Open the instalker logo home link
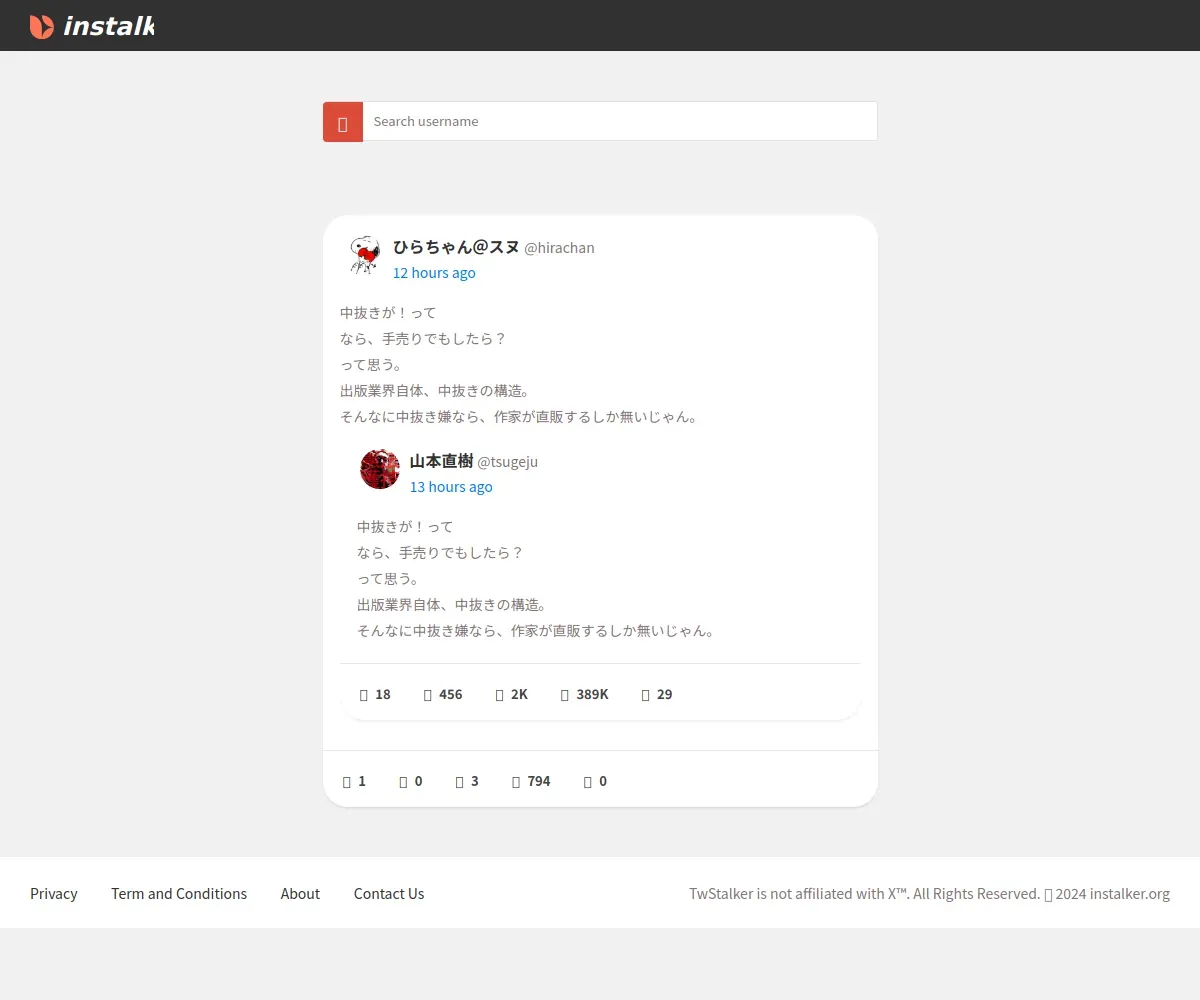The height and width of the screenshot is (1000, 1200). (x=92, y=26)
